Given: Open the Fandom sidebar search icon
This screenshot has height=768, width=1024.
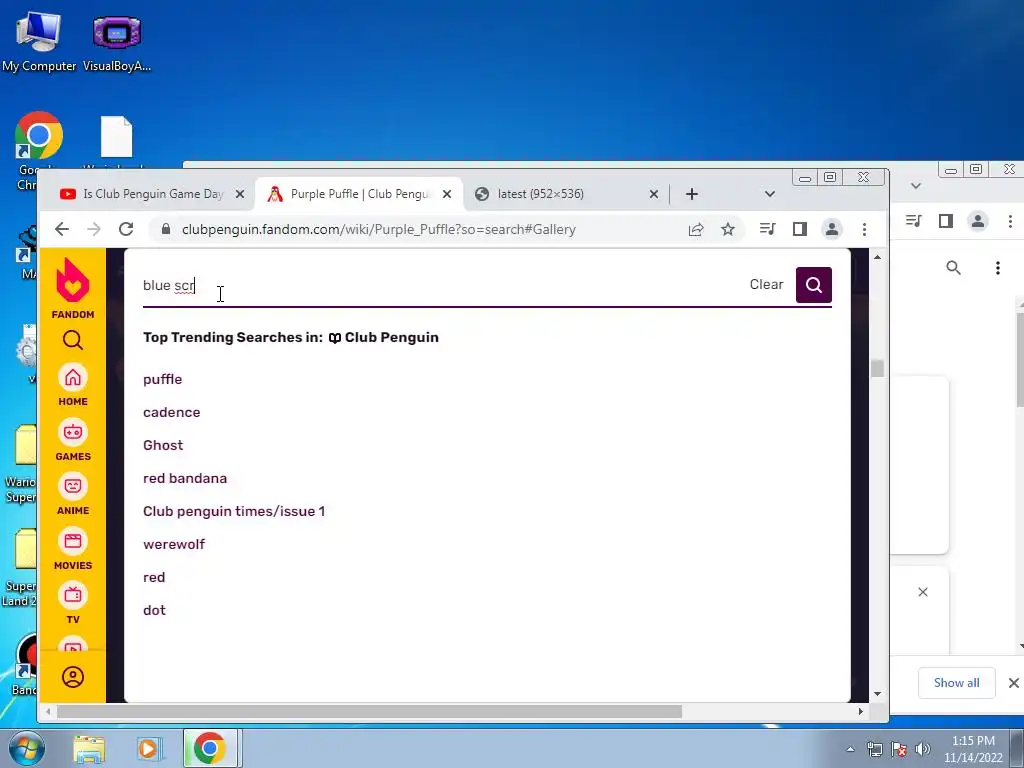Looking at the screenshot, I should pyautogui.click(x=72, y=340).
